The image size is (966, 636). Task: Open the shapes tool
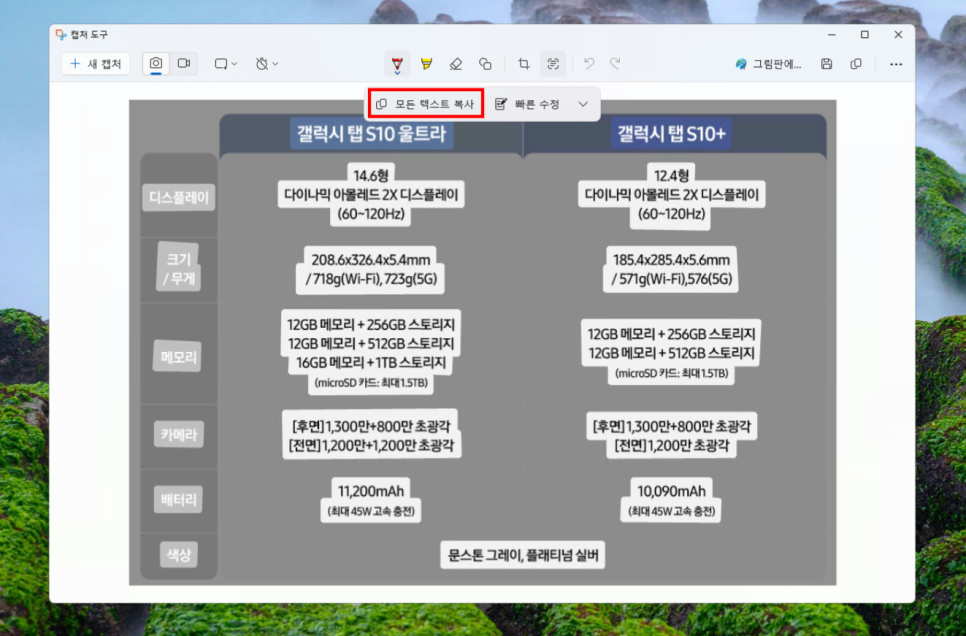click(485, 63)
